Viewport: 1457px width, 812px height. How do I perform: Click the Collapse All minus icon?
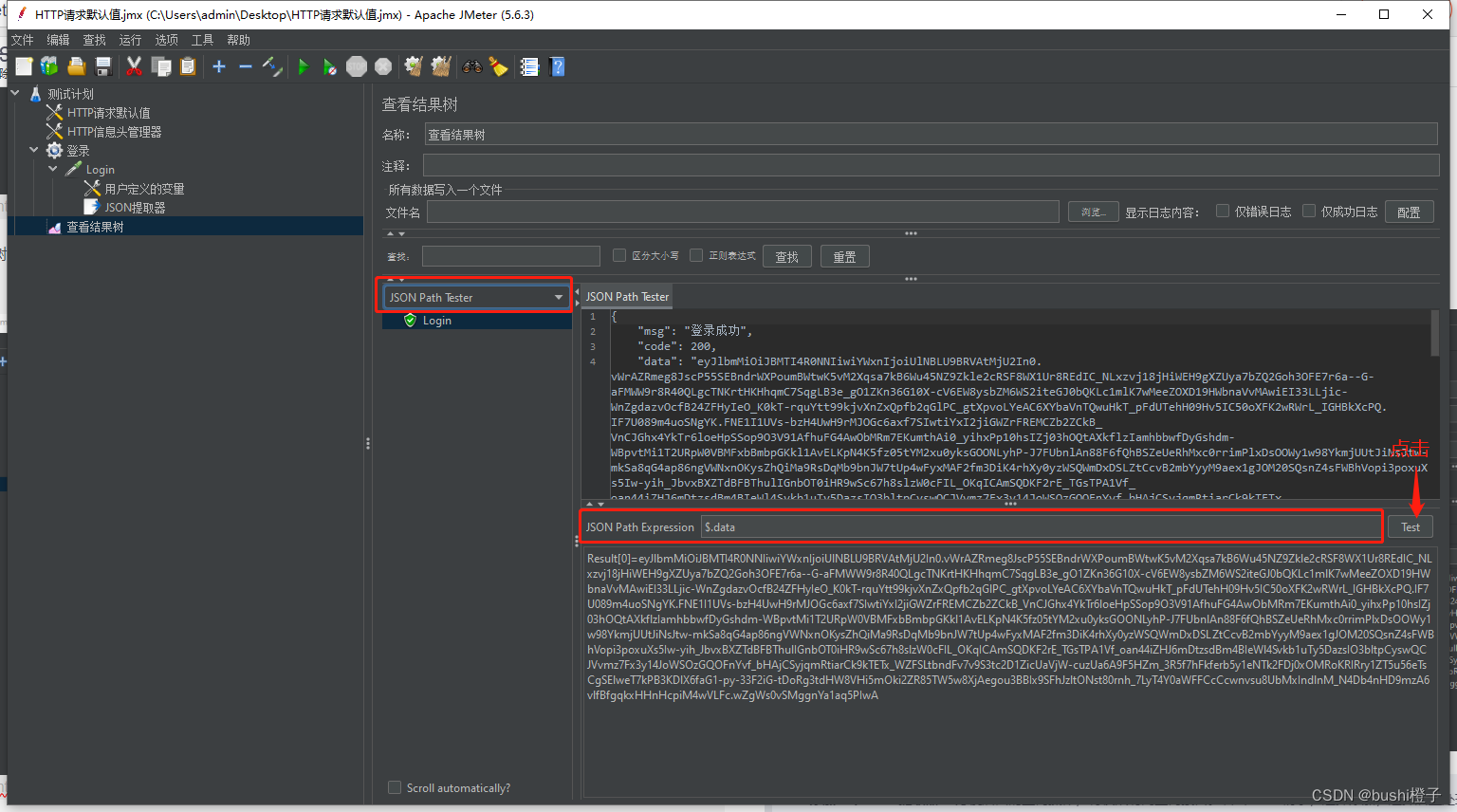click(245, 66)
